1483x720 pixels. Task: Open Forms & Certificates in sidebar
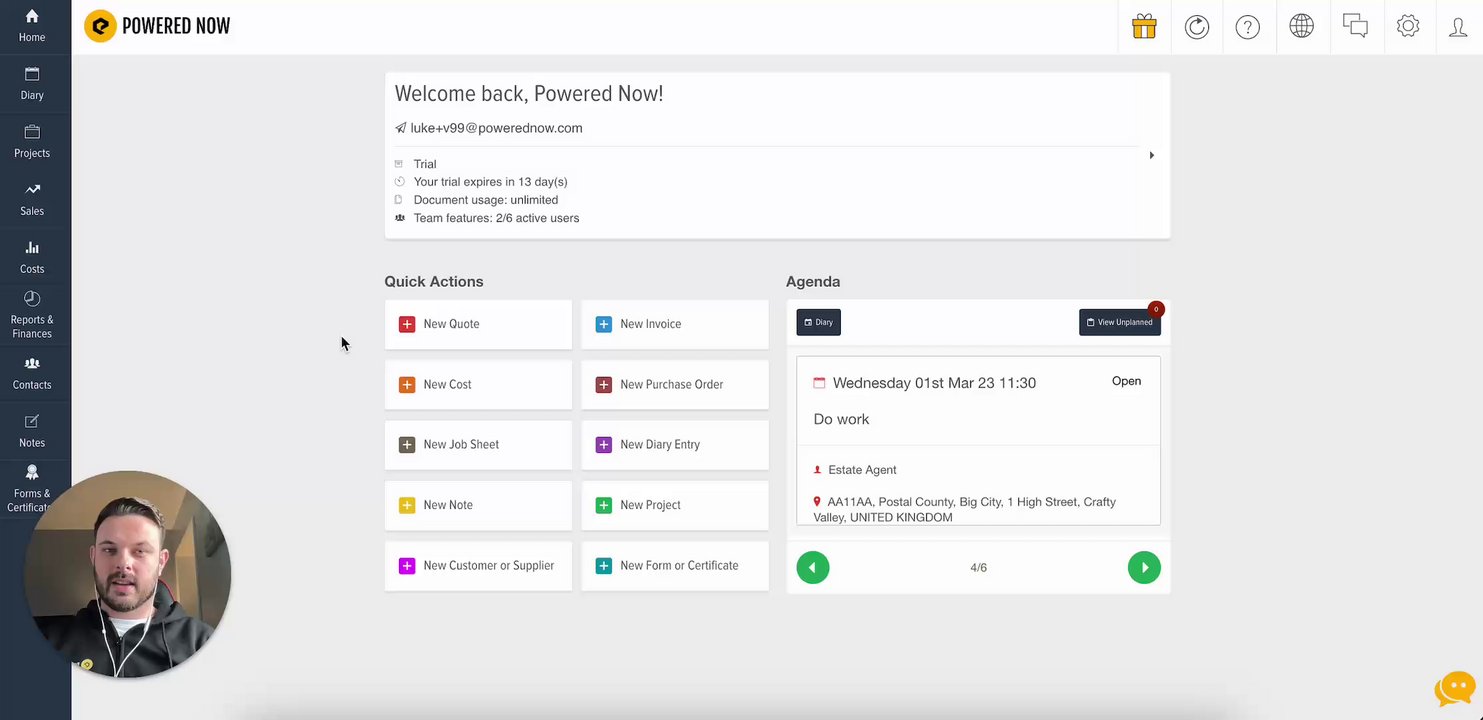click(x=32, y=489)
